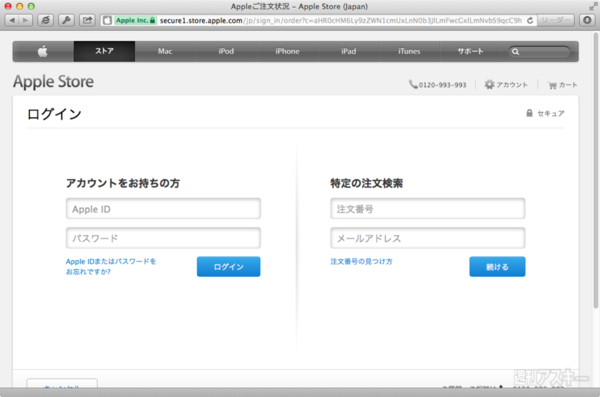Go forward with the Safari forward arrow

(x=25, y=20)
